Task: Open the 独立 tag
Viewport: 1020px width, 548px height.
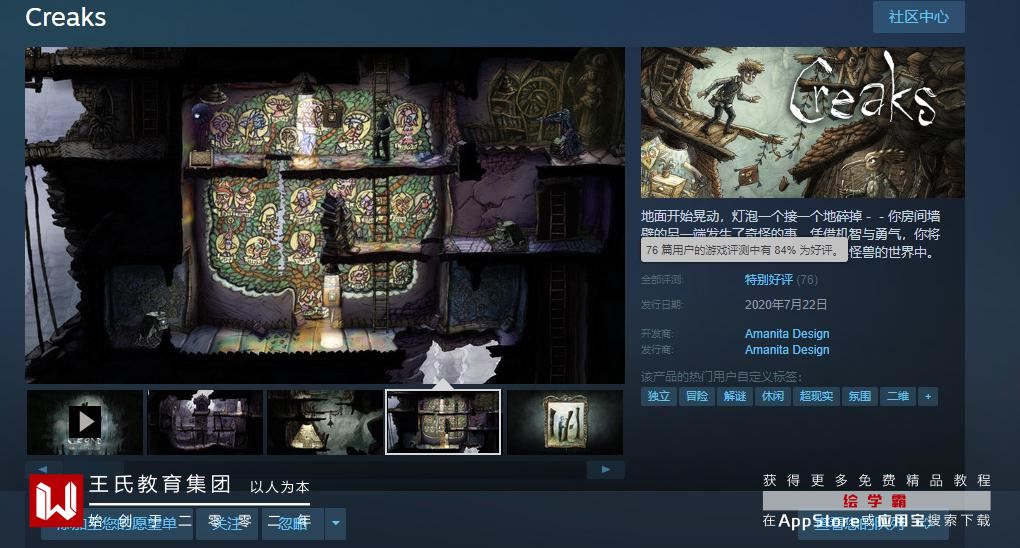Action: [658, 396]
